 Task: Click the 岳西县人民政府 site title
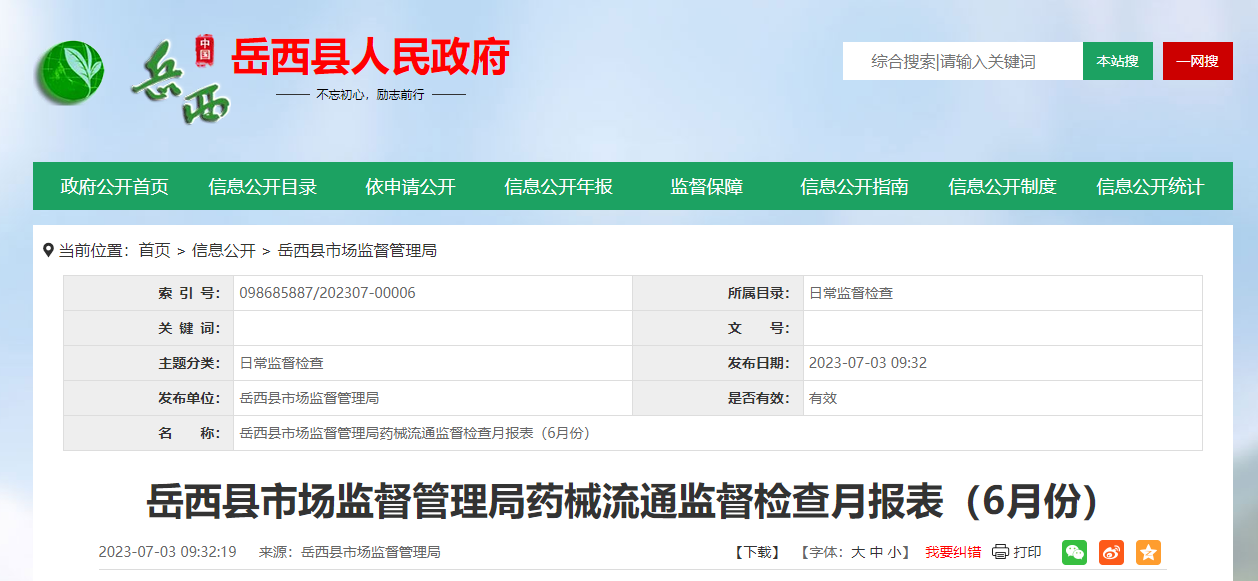[x=371, y=57]
